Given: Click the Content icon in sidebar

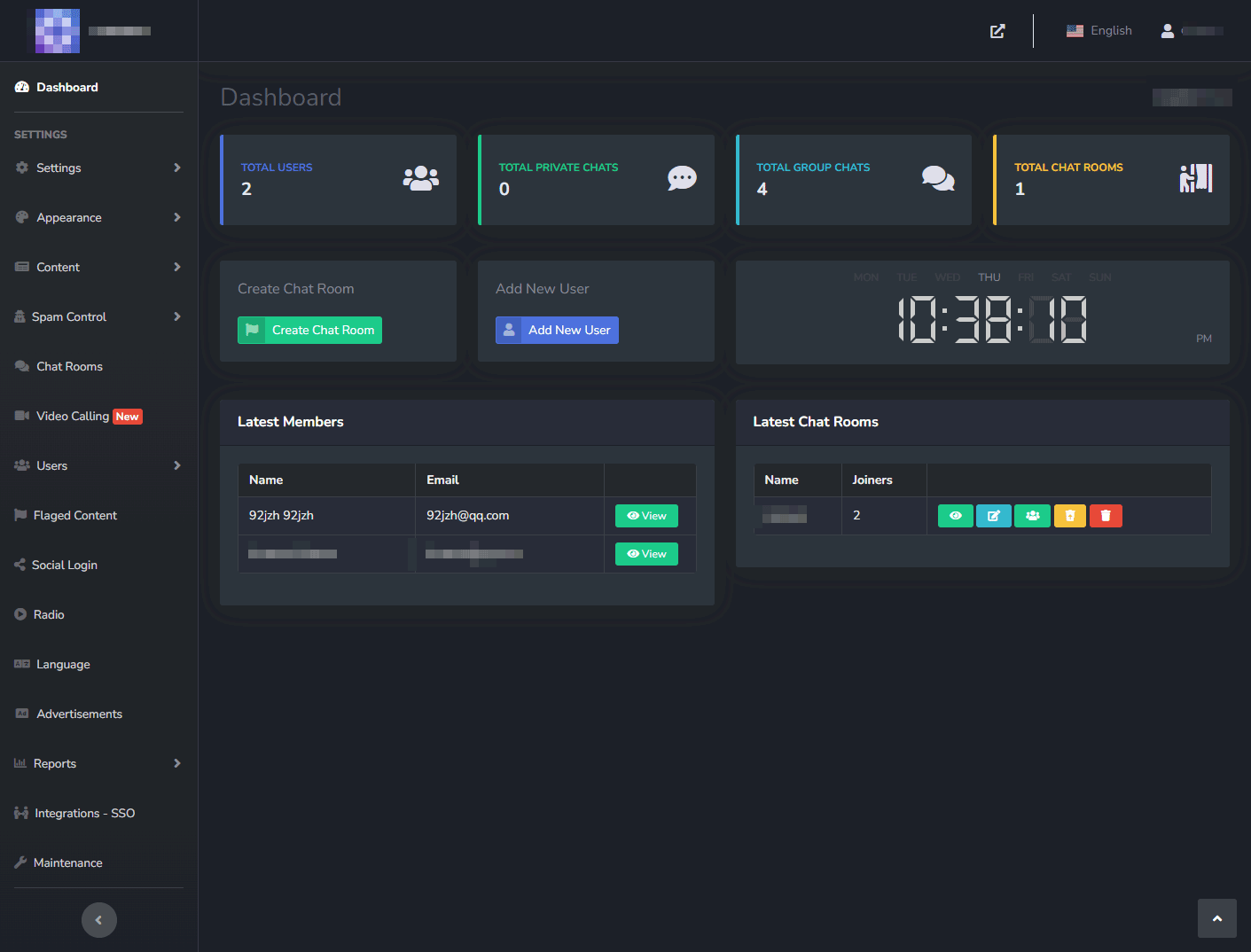Looking at the screenshot, I should point(22,267).
